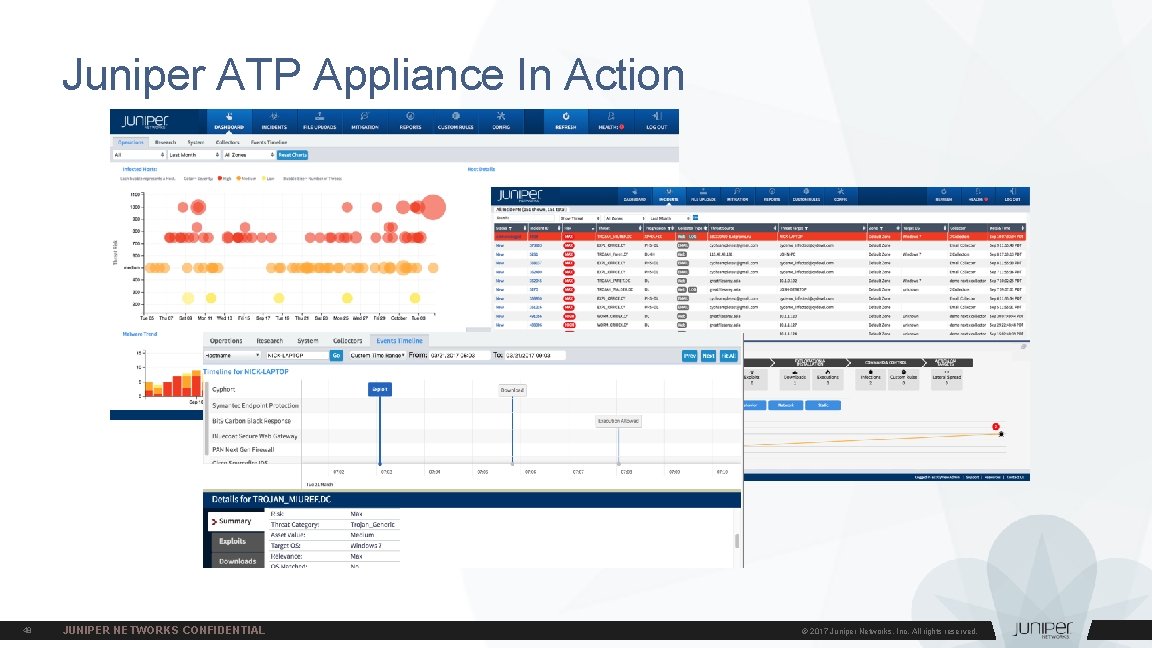
Task: Click NICK-LAPTOP hostname input field
Action: coord(296,356)
